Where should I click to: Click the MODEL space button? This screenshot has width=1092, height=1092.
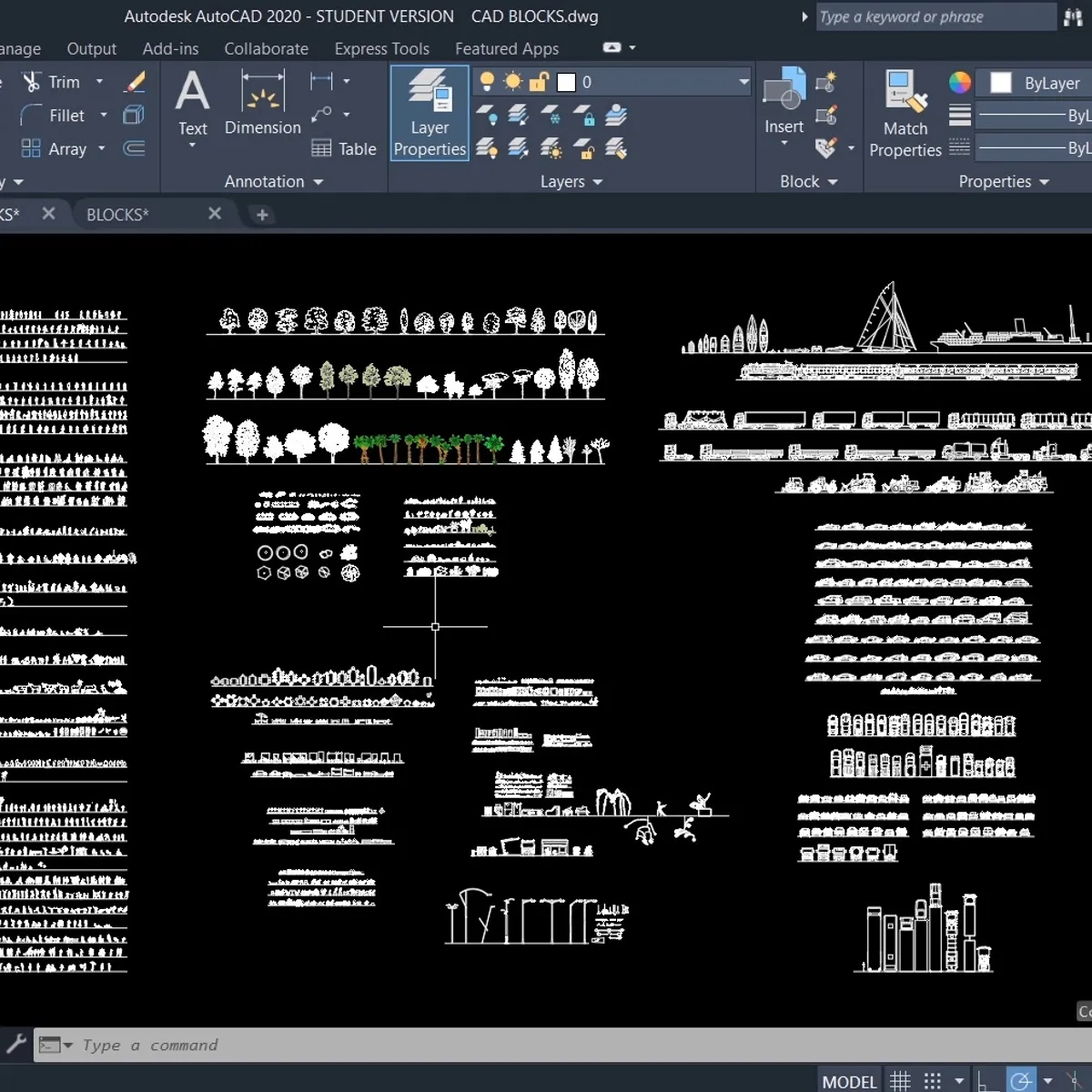[849, 1081]
